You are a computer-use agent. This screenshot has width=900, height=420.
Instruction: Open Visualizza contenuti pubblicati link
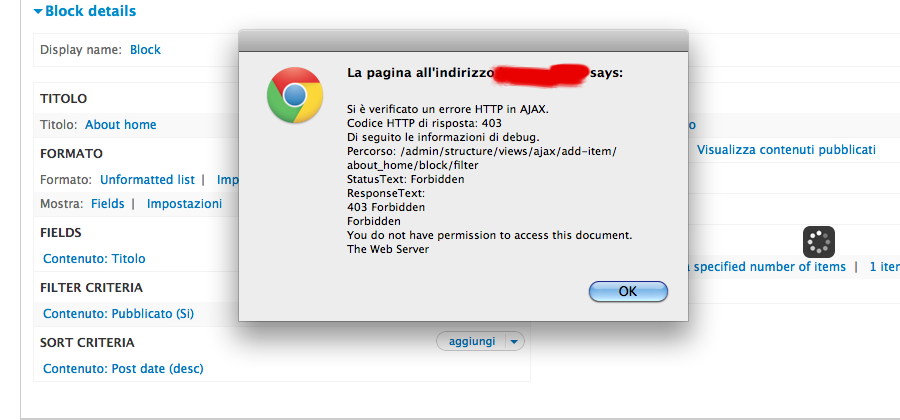(x=786, y=150)
